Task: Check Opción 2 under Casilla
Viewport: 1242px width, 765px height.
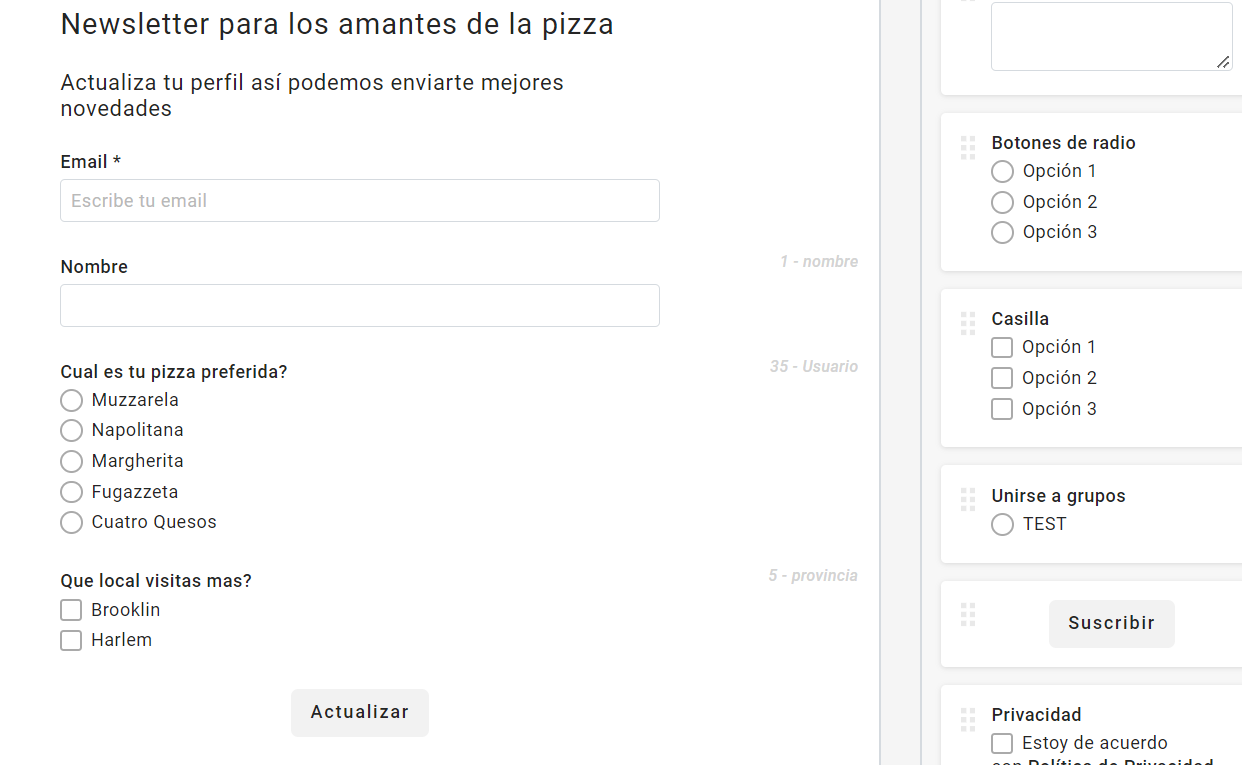Action: pyautogui.click(x=1002, y=378)
